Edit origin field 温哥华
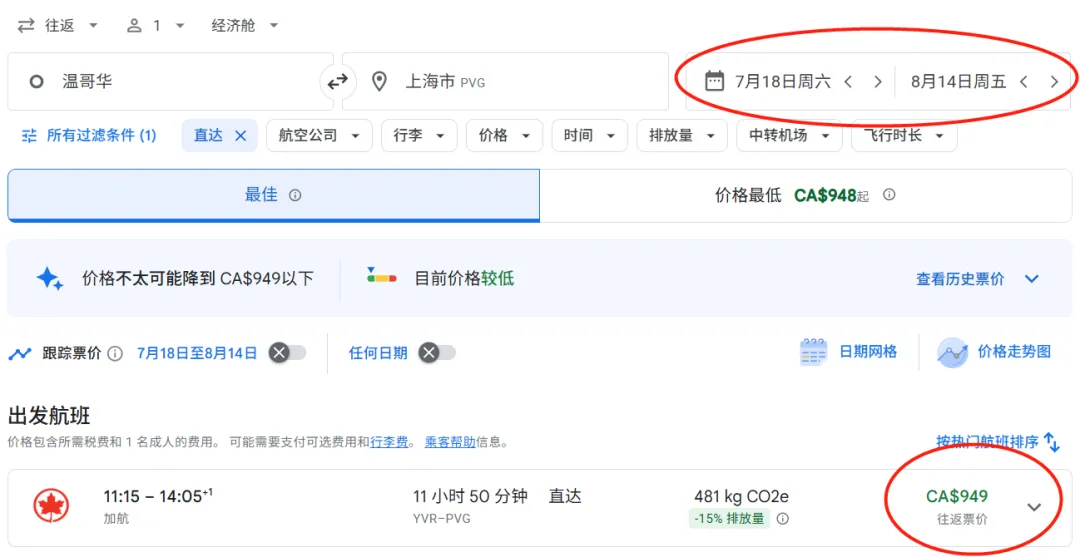Viewport: 1080px width, 557px height. coord(170,82)
